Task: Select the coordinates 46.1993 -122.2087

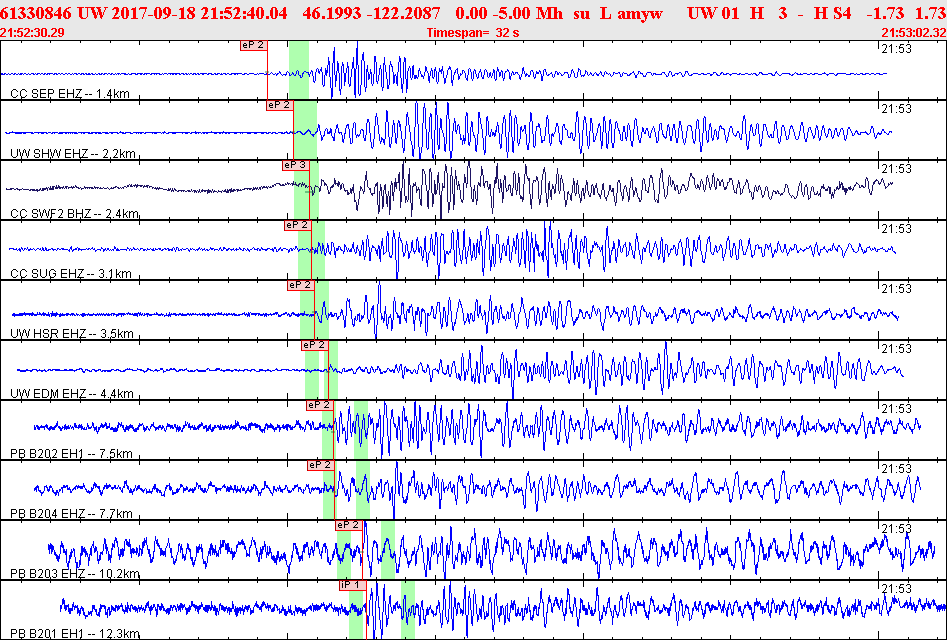Action: click(x=371, y=13)
